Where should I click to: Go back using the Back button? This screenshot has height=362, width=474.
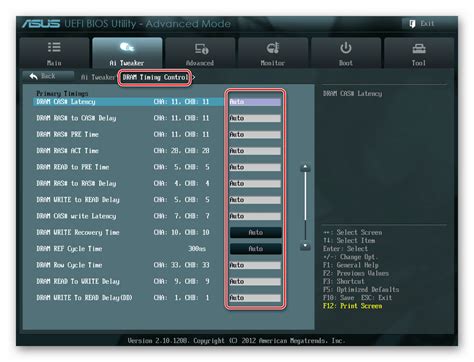[x=48, y=76]
